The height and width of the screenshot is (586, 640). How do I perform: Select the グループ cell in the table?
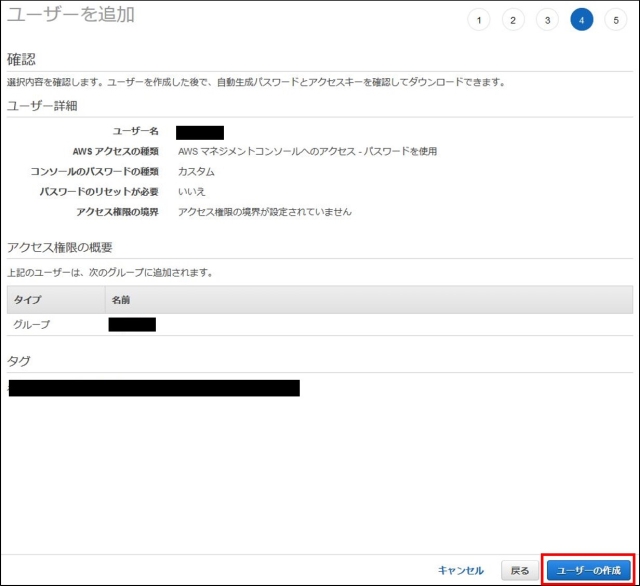[31, 324]
